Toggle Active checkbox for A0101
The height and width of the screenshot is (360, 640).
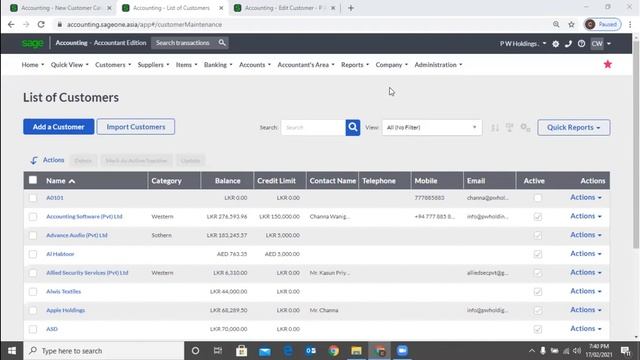point(538,198)
